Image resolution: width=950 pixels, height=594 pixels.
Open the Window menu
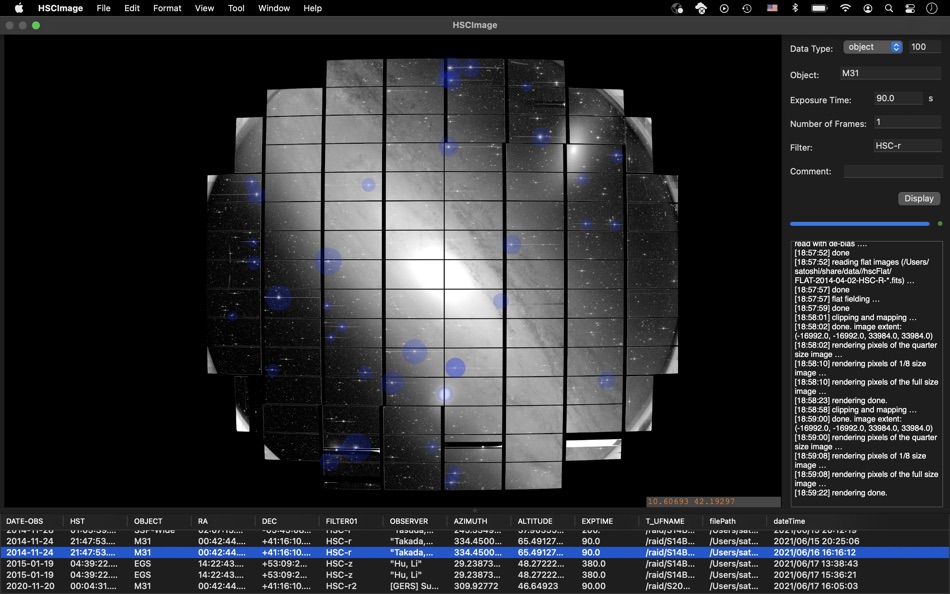pyautogui.click(x=274, y=8)
